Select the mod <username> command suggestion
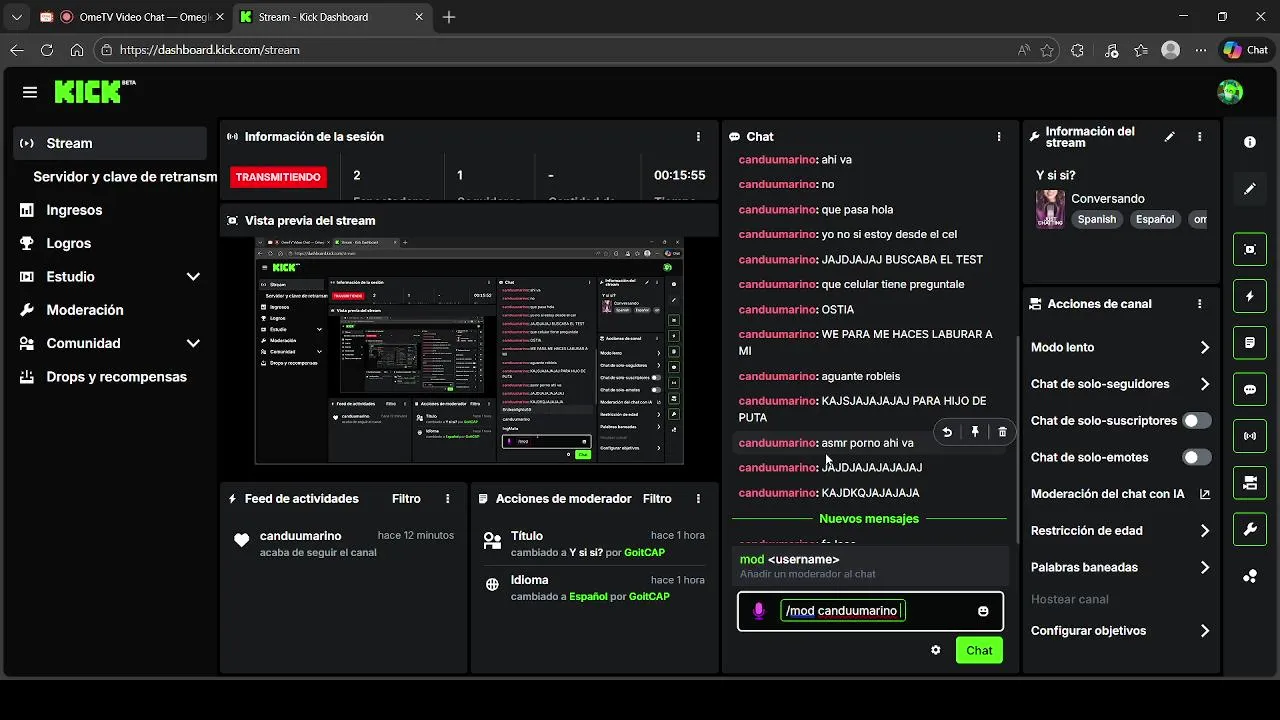Image resolution: width=1280 pixels, height=720 pixels. click(870, 566)
